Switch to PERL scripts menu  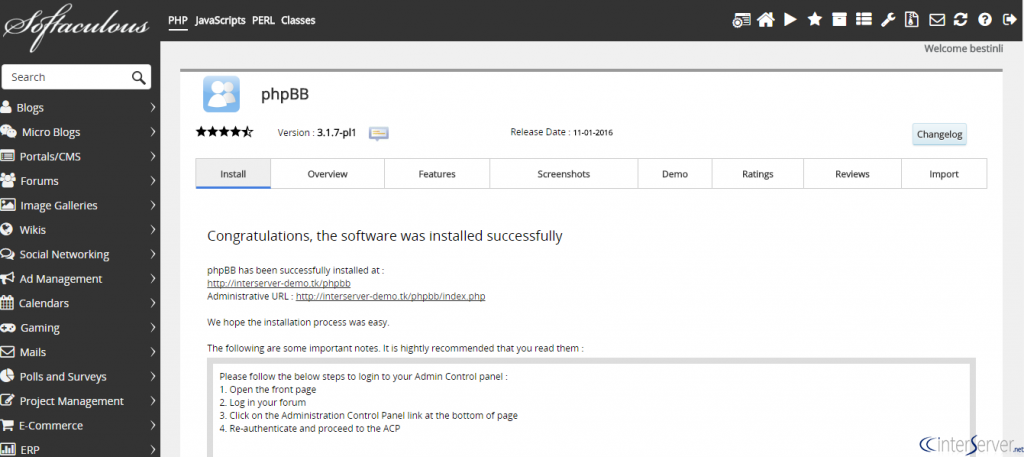click(x=263, y=20)
